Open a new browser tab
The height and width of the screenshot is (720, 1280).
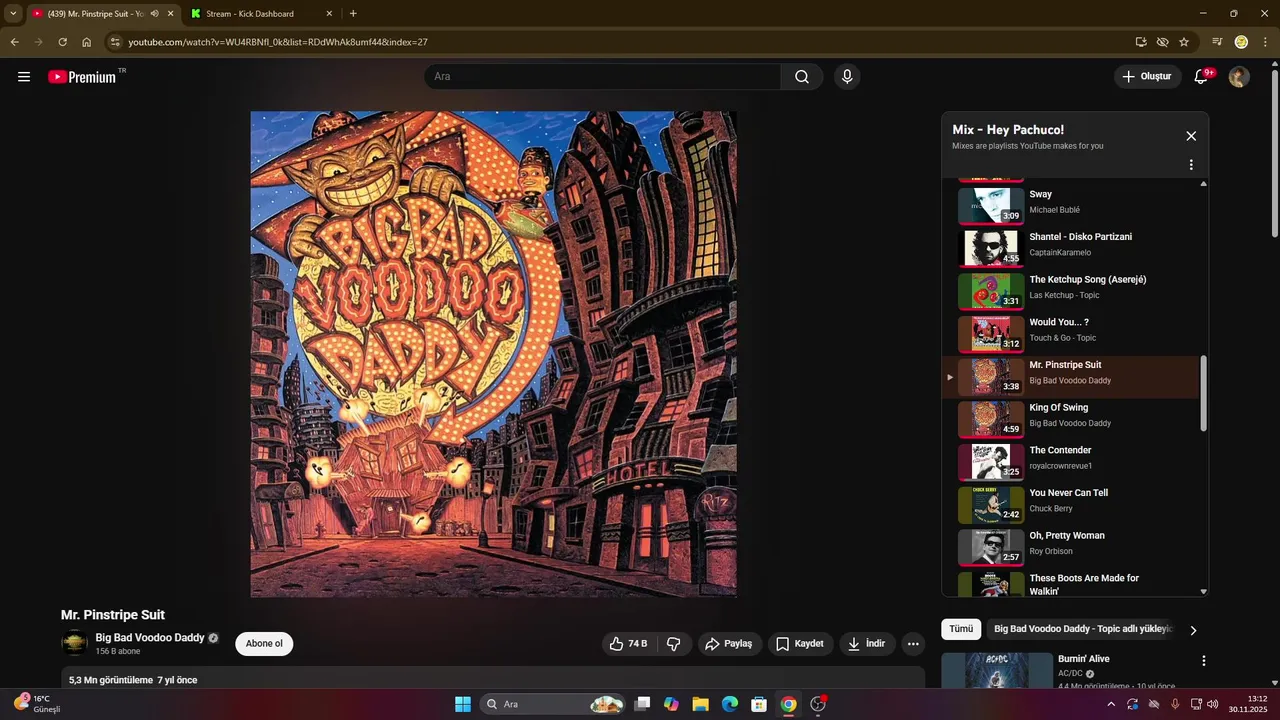click(x=353, y=14)
